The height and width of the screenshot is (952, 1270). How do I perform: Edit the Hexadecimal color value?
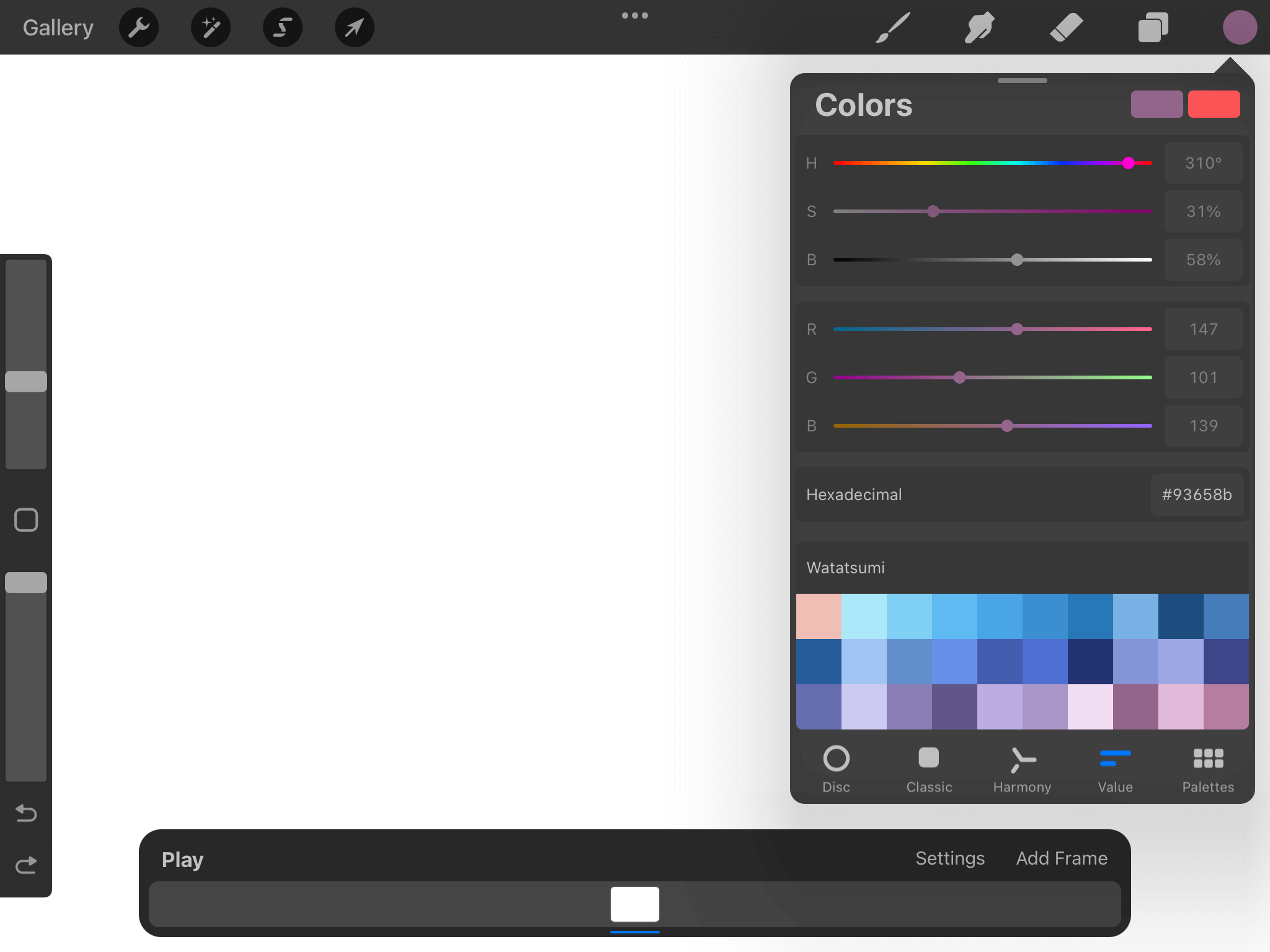(x=1197, y=495)
